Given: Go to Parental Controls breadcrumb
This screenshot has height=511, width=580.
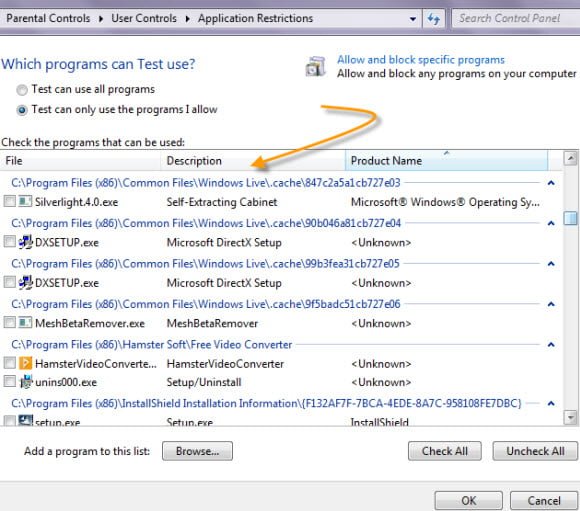Looking at the screenshot, I should pos(48,18).
